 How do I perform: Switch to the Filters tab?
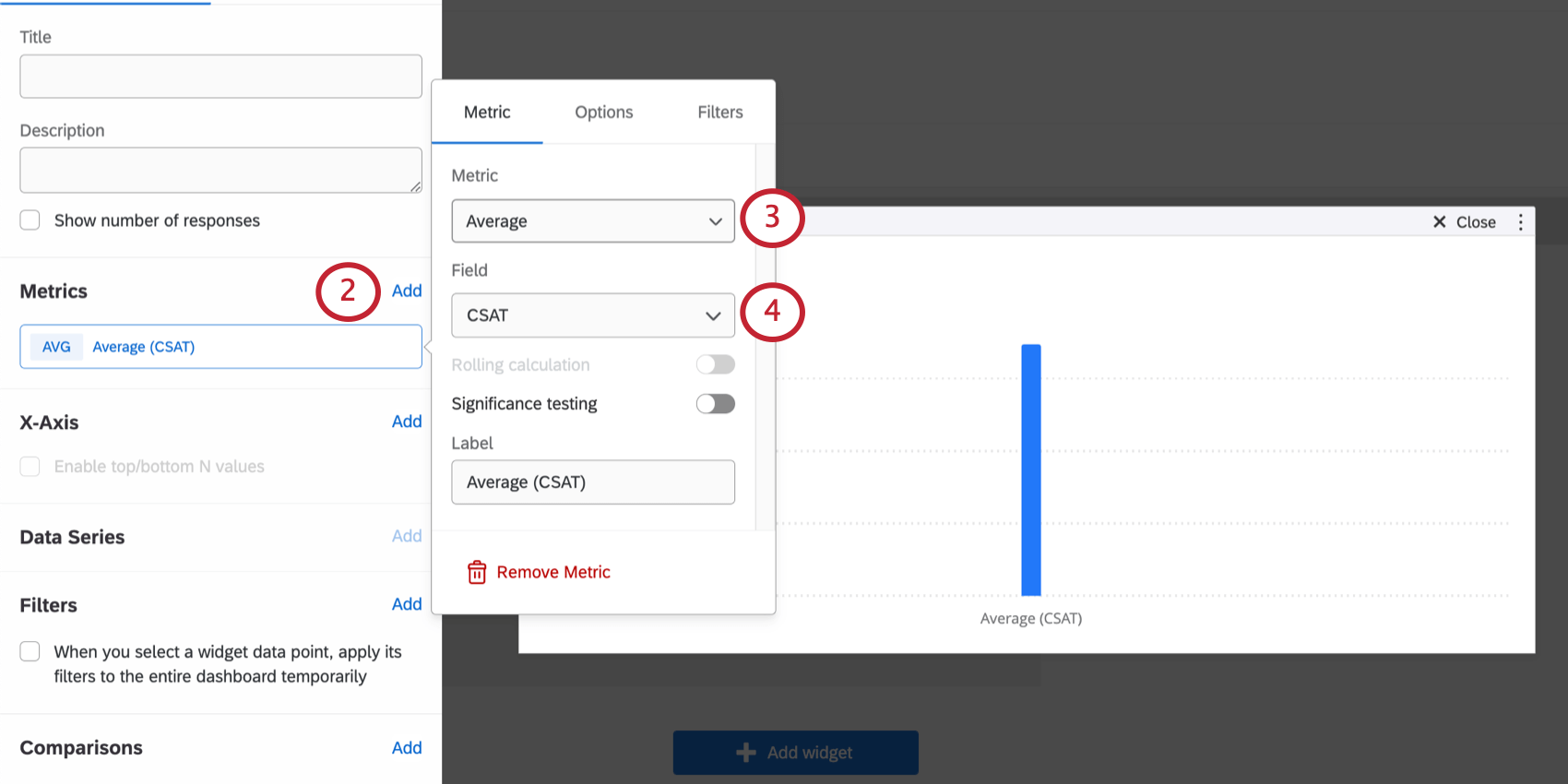pyautogui.click(x=720, y=113)
